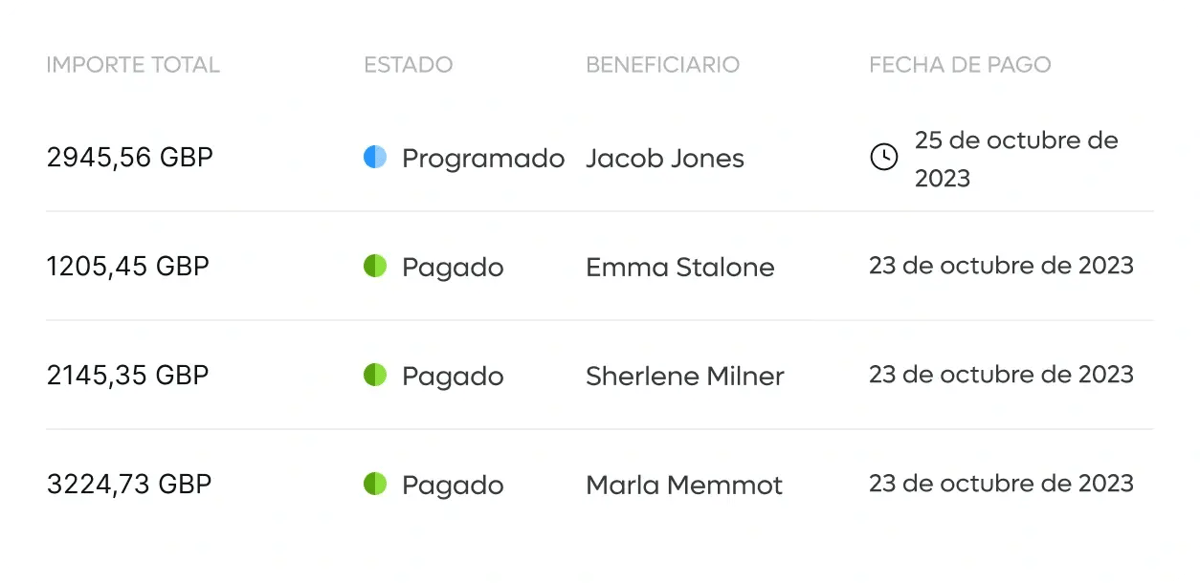
Task: Click the clock icon beside 25 de octubre
Action: click(884, 157)
